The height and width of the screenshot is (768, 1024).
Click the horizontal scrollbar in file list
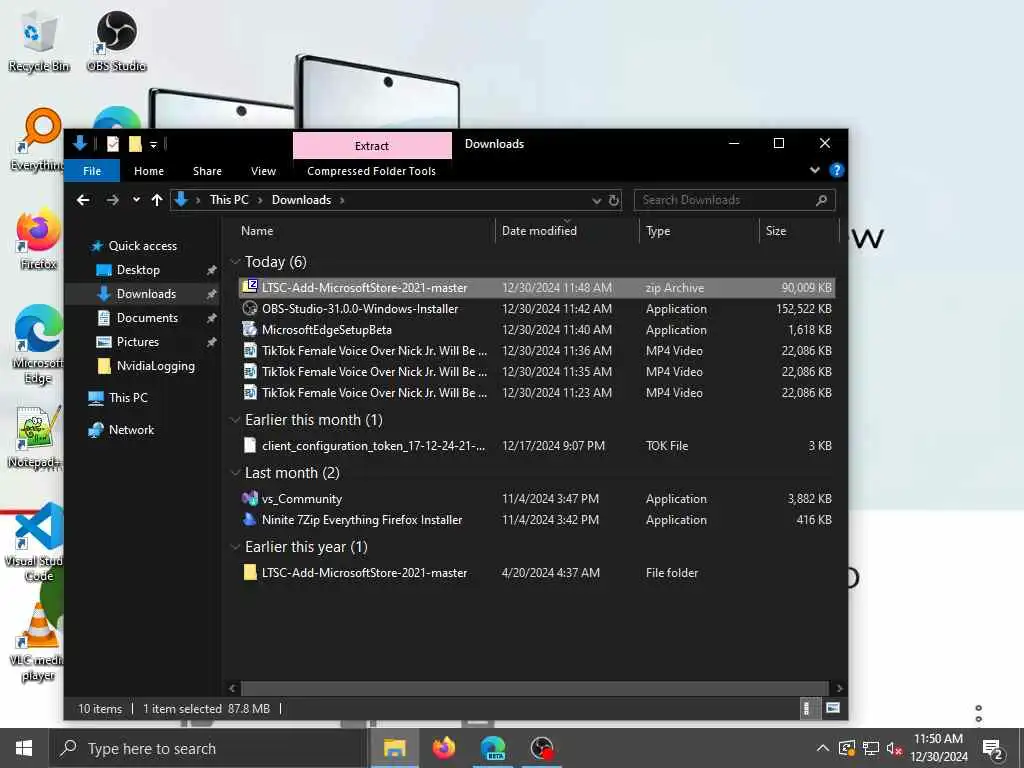point(534,688)
